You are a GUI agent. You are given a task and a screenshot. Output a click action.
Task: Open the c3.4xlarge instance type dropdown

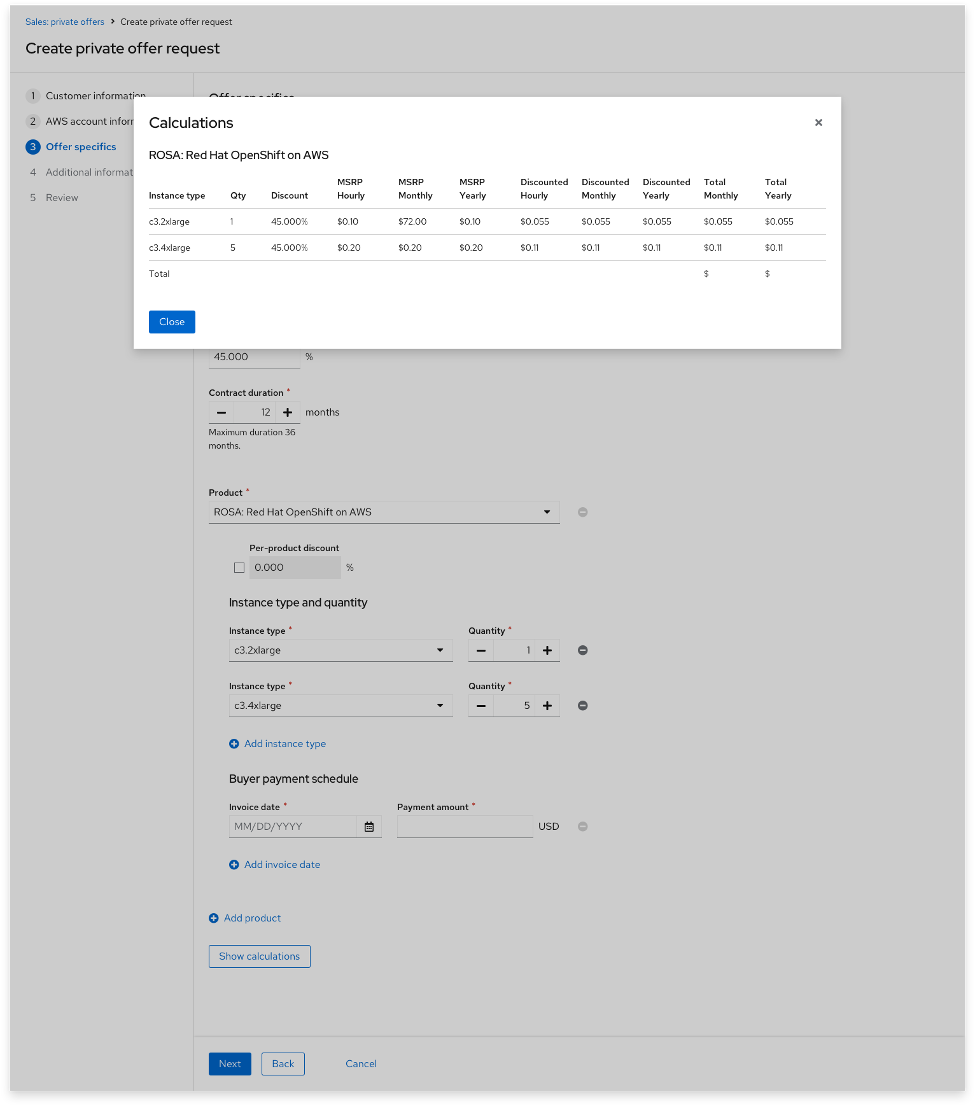coord(341,705)
